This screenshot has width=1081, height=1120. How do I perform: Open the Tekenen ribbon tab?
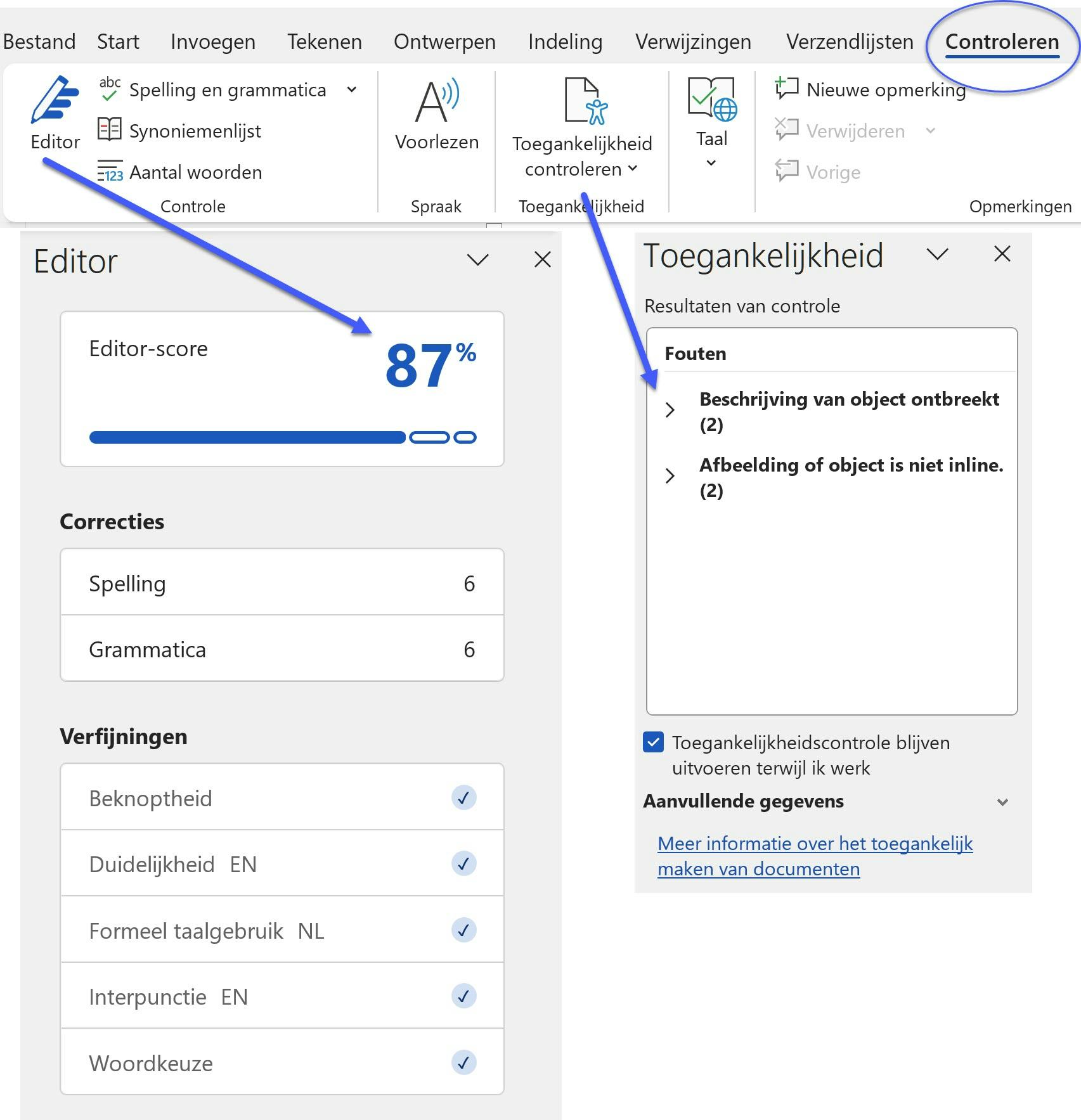pos(324,41)
